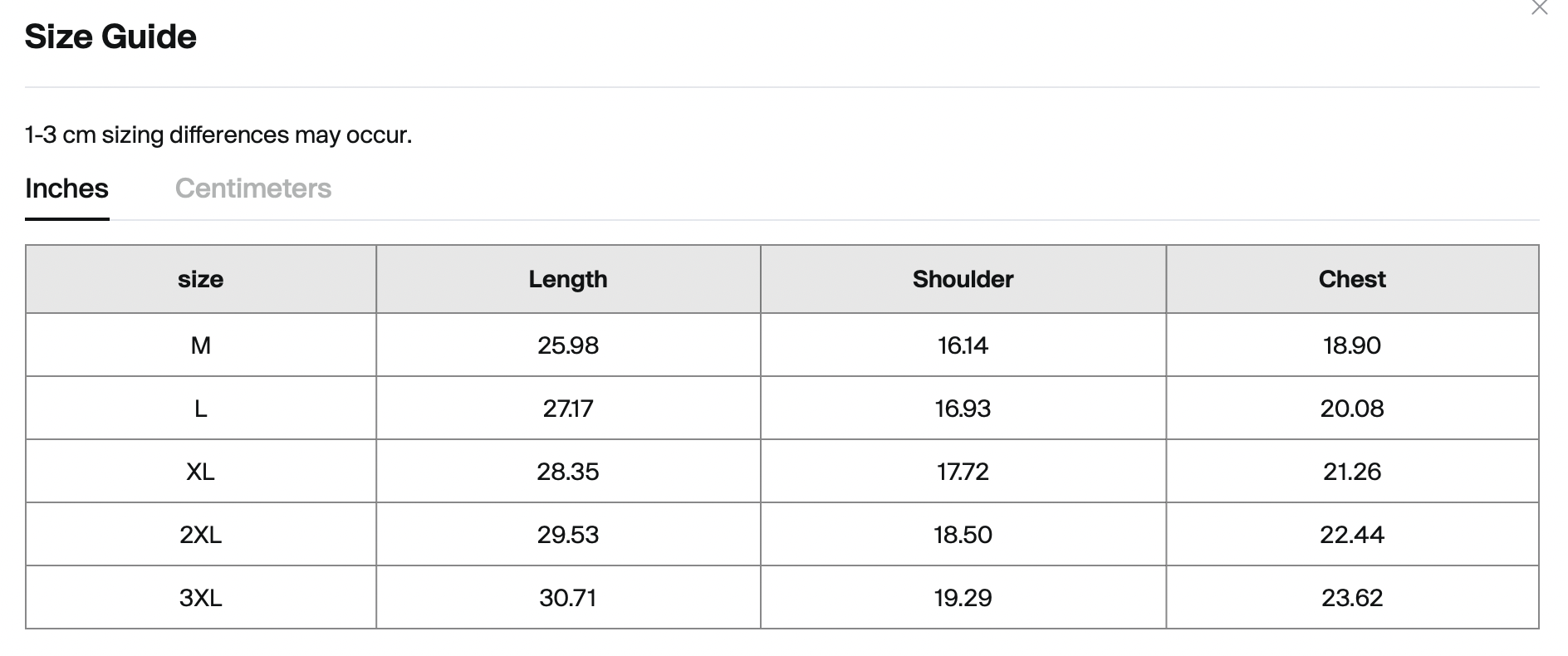Viewport: 1568px width, 656px height.
Task: Click the Size Guide heading
Action: click(110, 37)
